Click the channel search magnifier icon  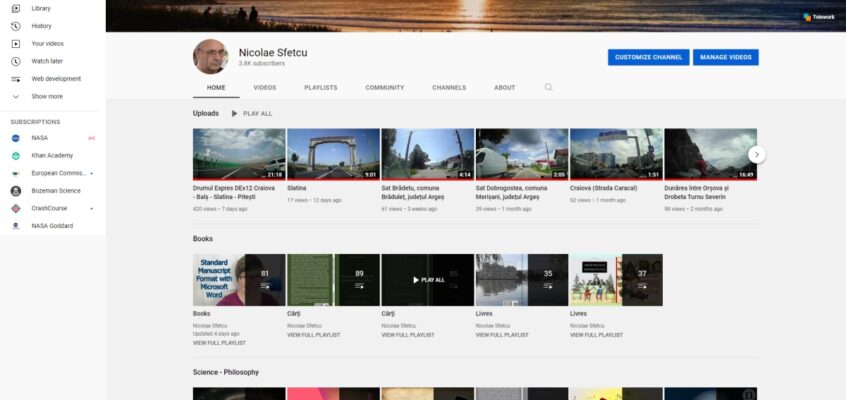click(549, 87)
